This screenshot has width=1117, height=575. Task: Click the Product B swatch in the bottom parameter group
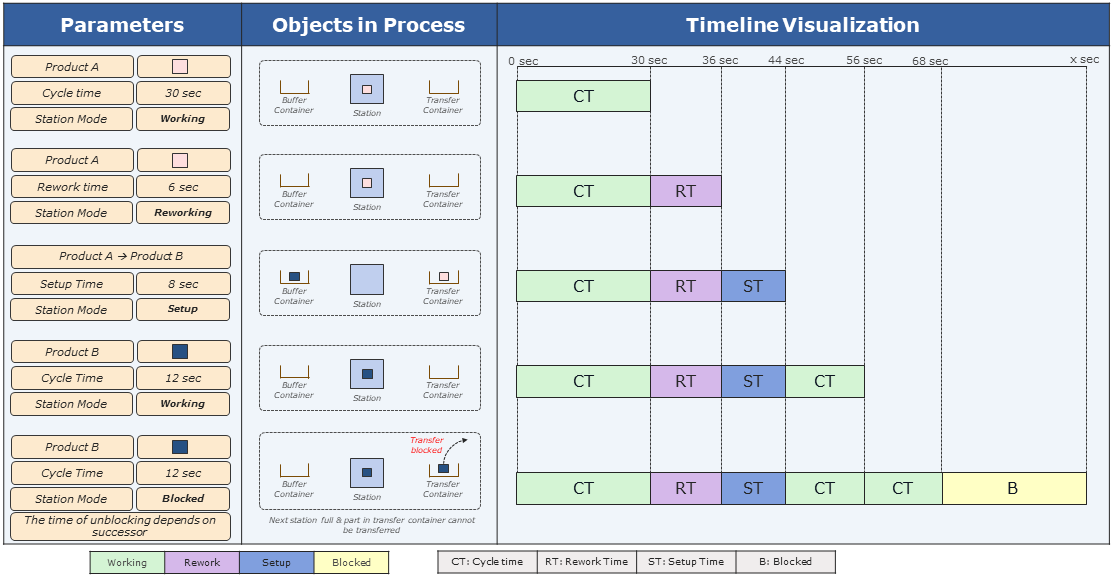[x=180, y=447]
